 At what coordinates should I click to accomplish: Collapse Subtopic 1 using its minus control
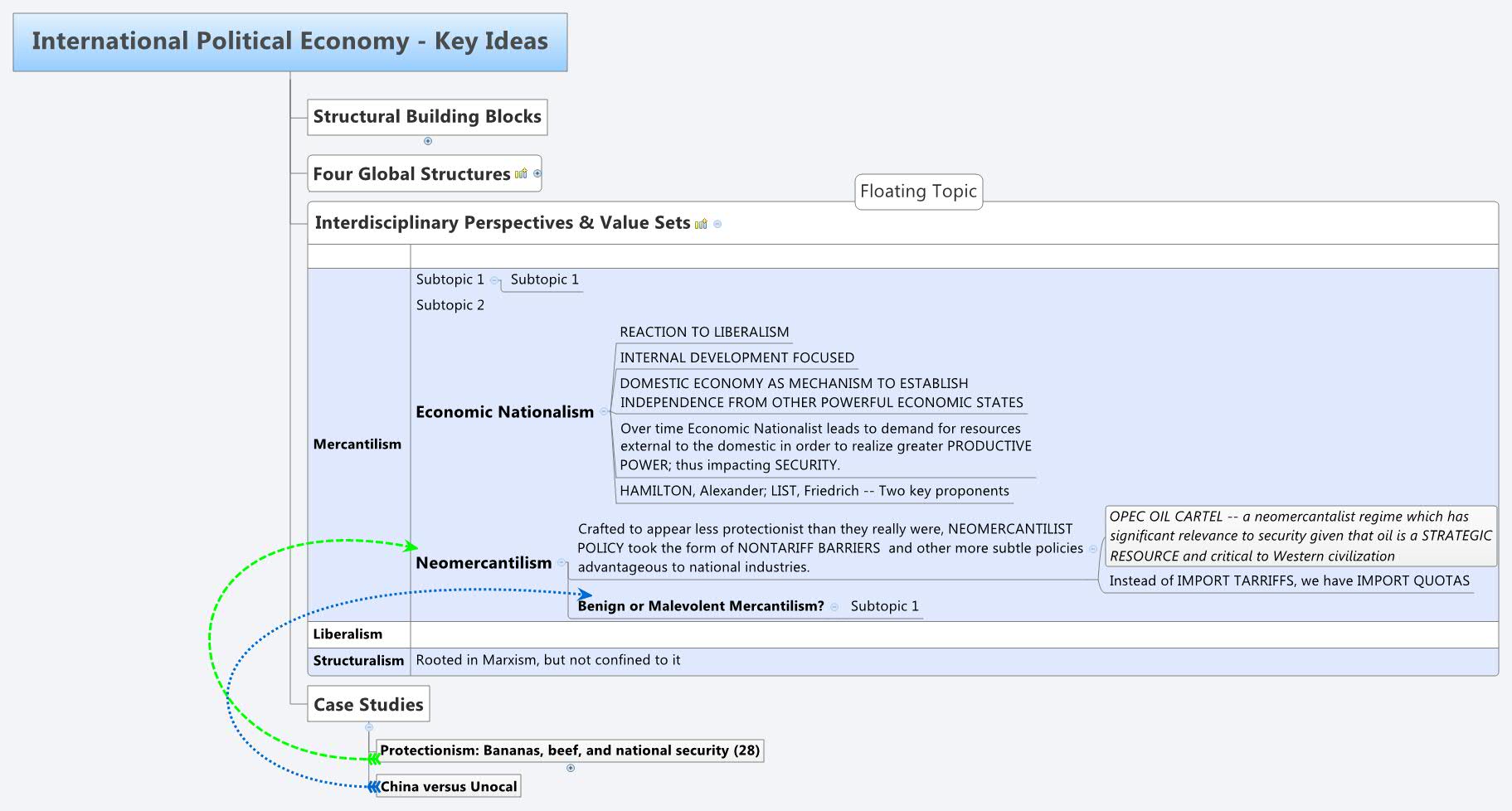click(x=495, y=280)
